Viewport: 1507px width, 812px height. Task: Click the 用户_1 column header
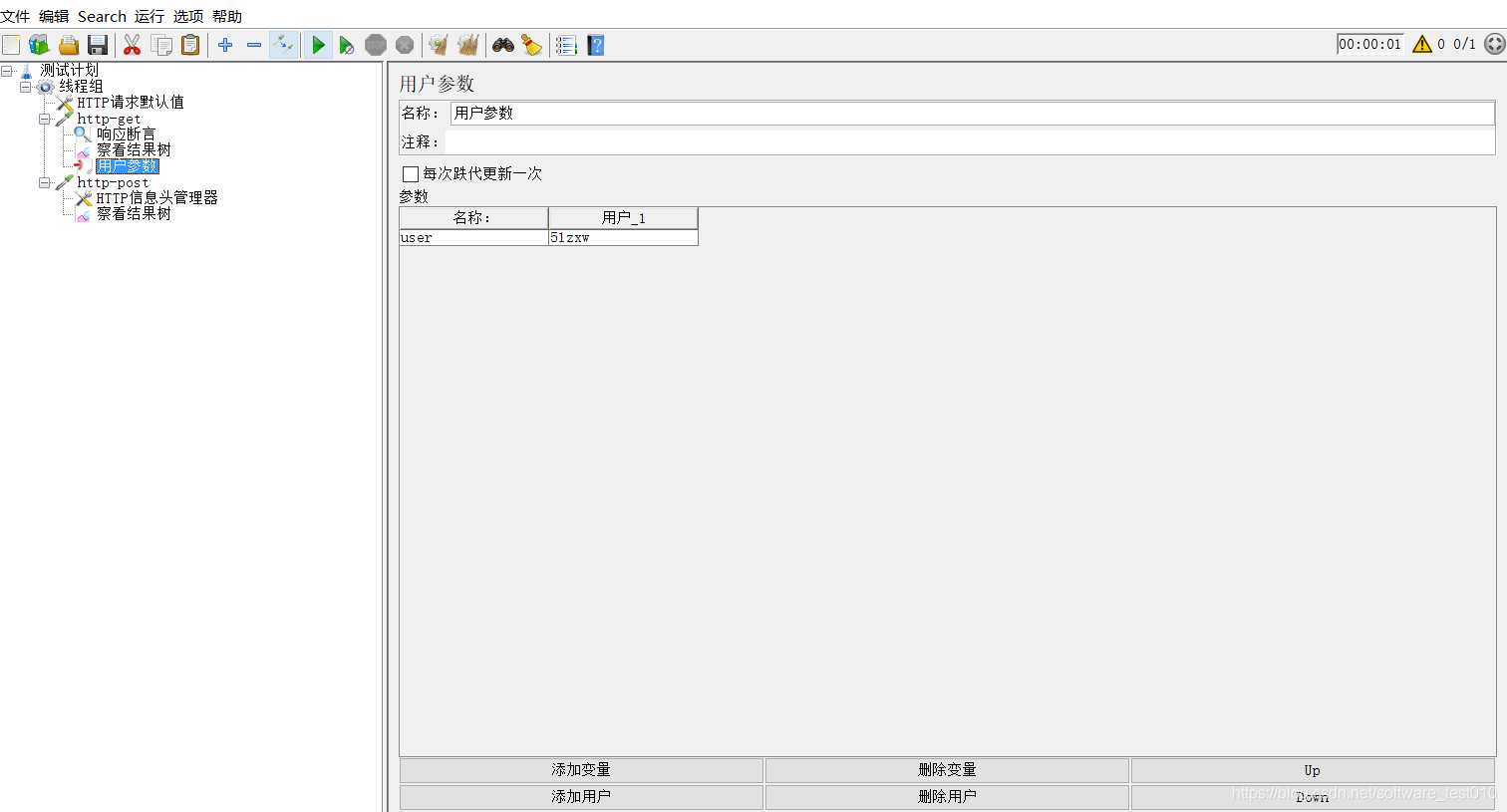pyautogui.click(x=623, y=218)
